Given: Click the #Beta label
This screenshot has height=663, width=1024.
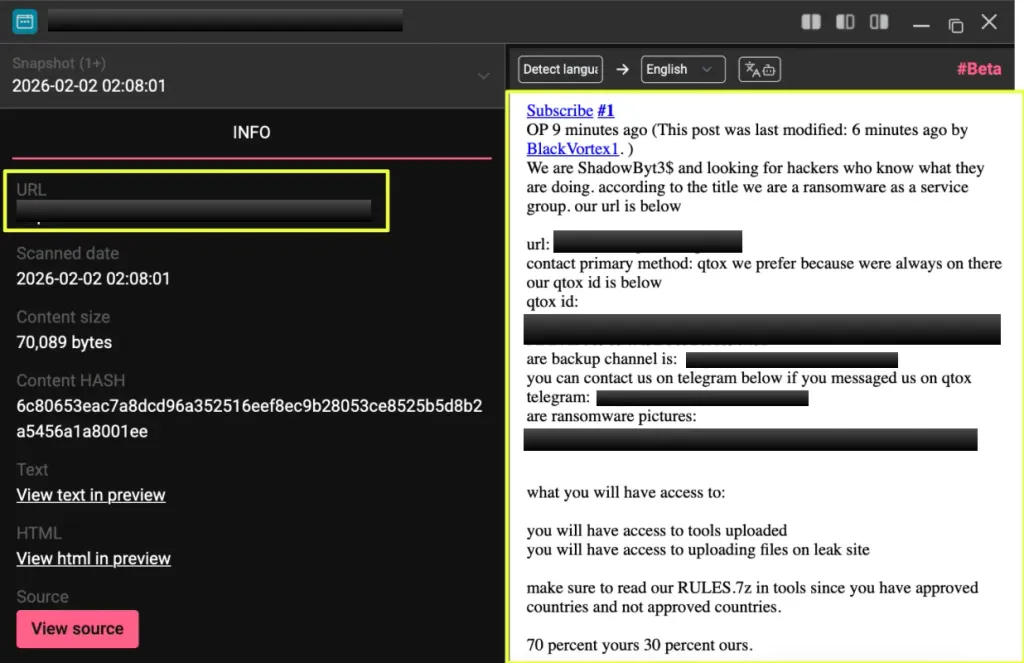Looking at the screenshot, I should 978,69.
